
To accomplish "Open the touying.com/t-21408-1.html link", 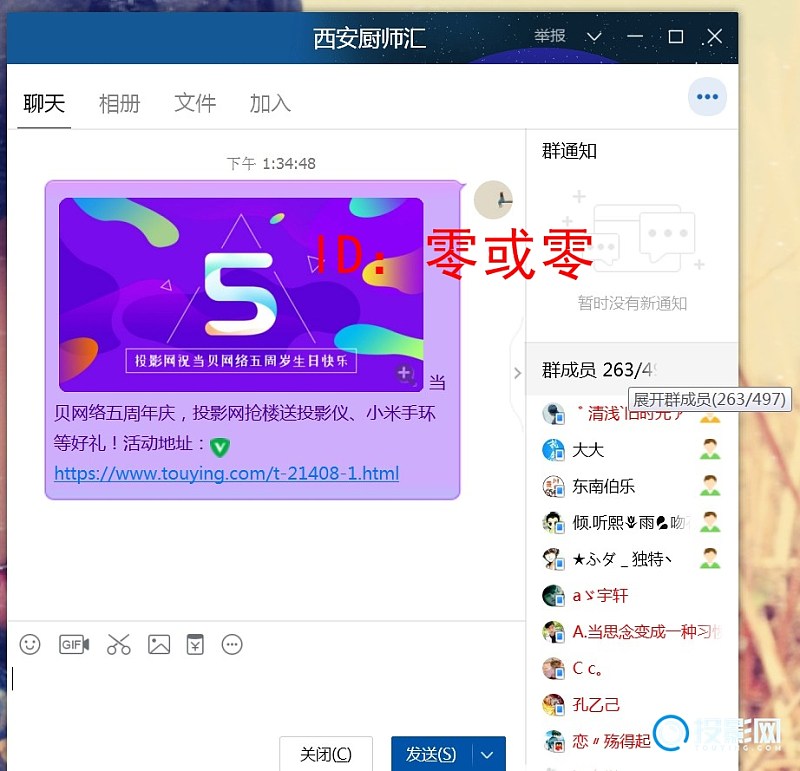I will [x=227, y=474].
